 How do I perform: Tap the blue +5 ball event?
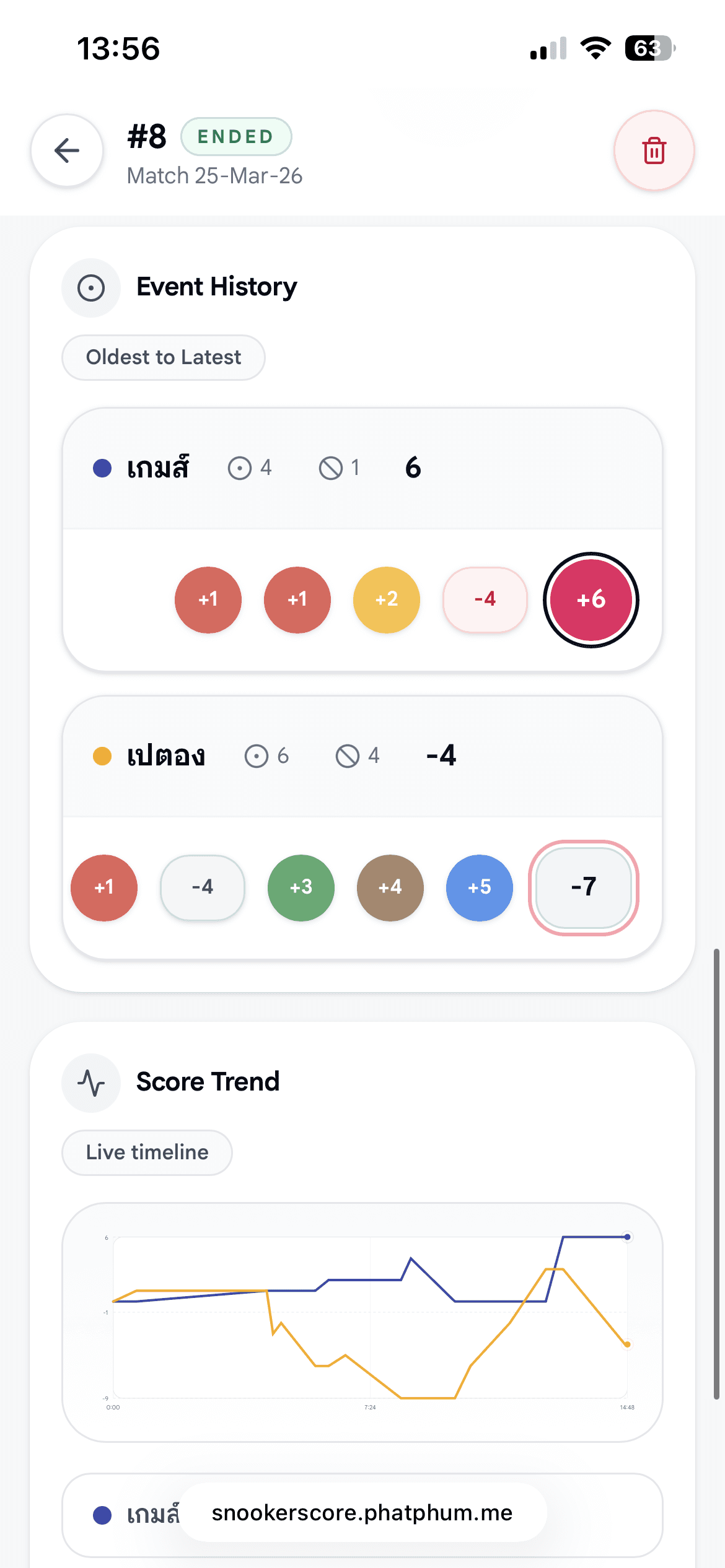480,887
